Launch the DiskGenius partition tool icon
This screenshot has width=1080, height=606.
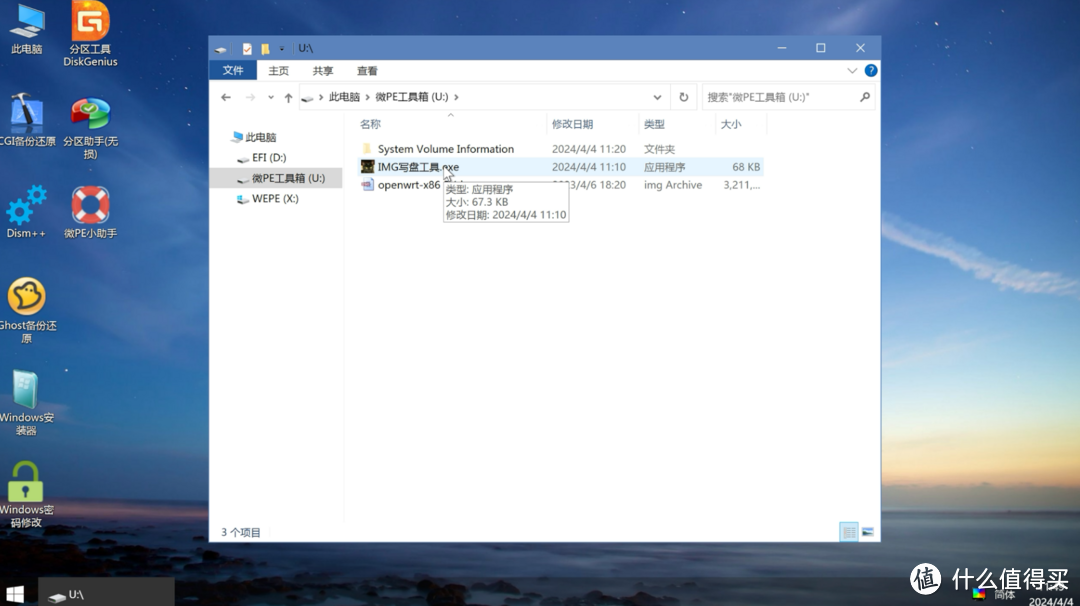[x=90, y=33]
